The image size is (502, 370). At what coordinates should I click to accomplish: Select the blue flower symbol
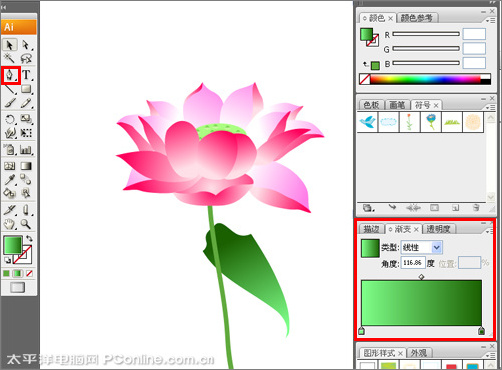(x=431, y=122)
